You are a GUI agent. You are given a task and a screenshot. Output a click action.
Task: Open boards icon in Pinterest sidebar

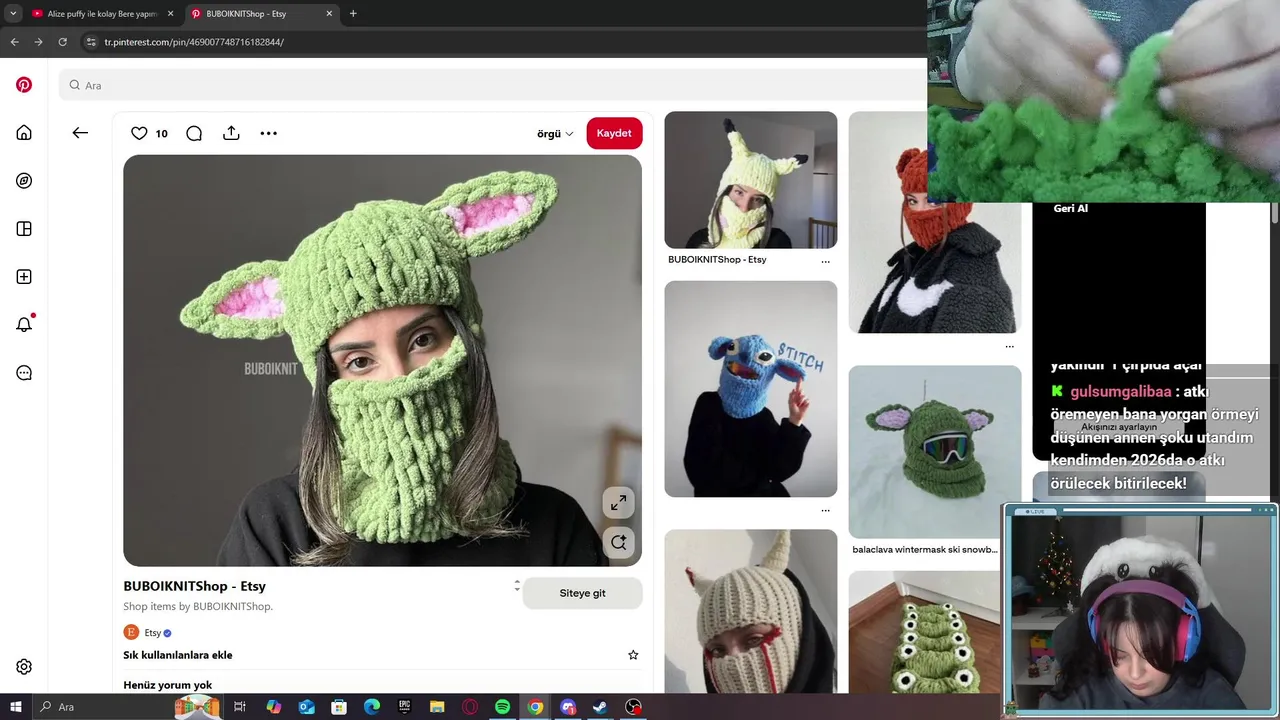click(x=24, y=229)
